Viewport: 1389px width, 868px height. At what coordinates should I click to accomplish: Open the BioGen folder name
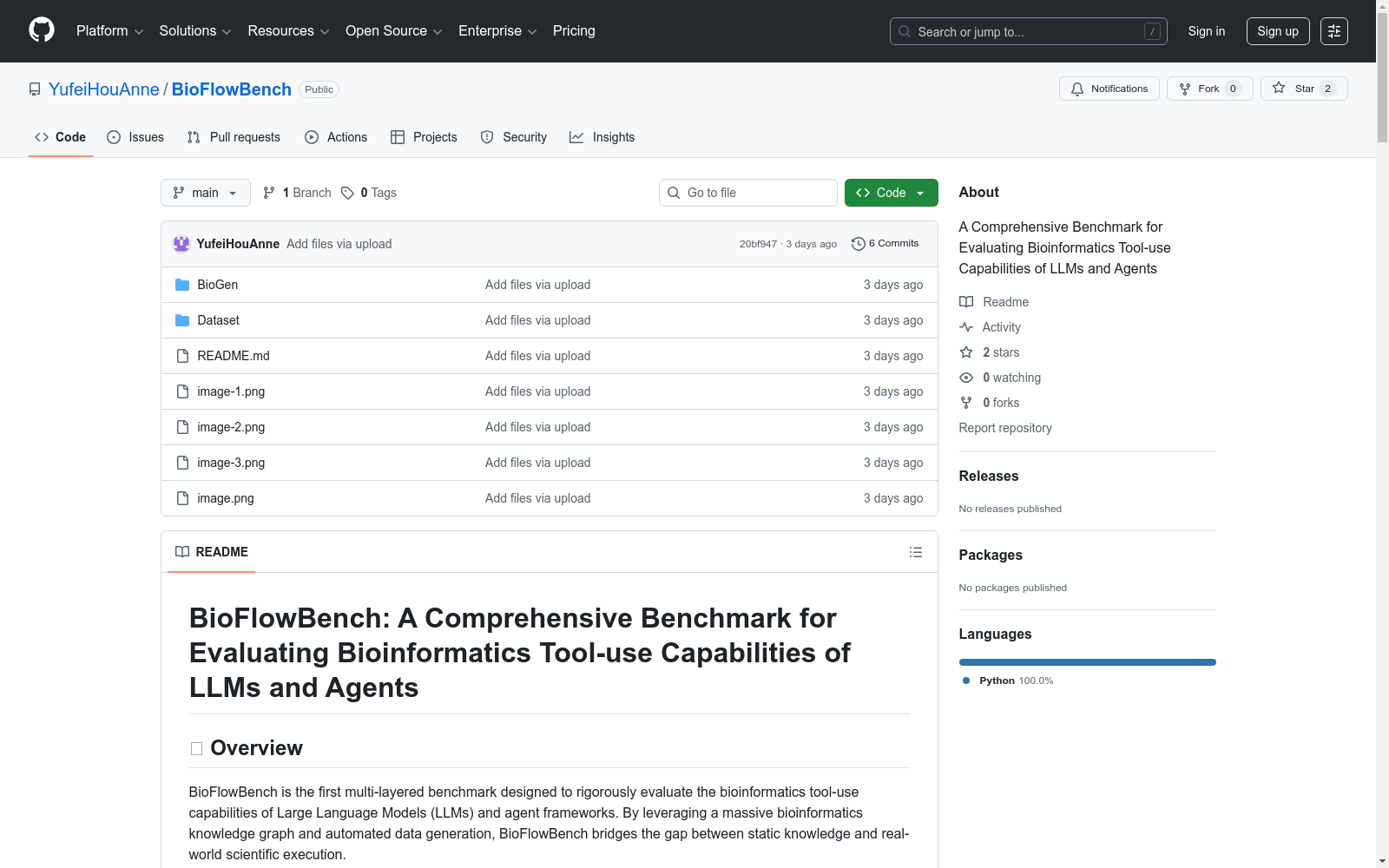coord(217,285)
